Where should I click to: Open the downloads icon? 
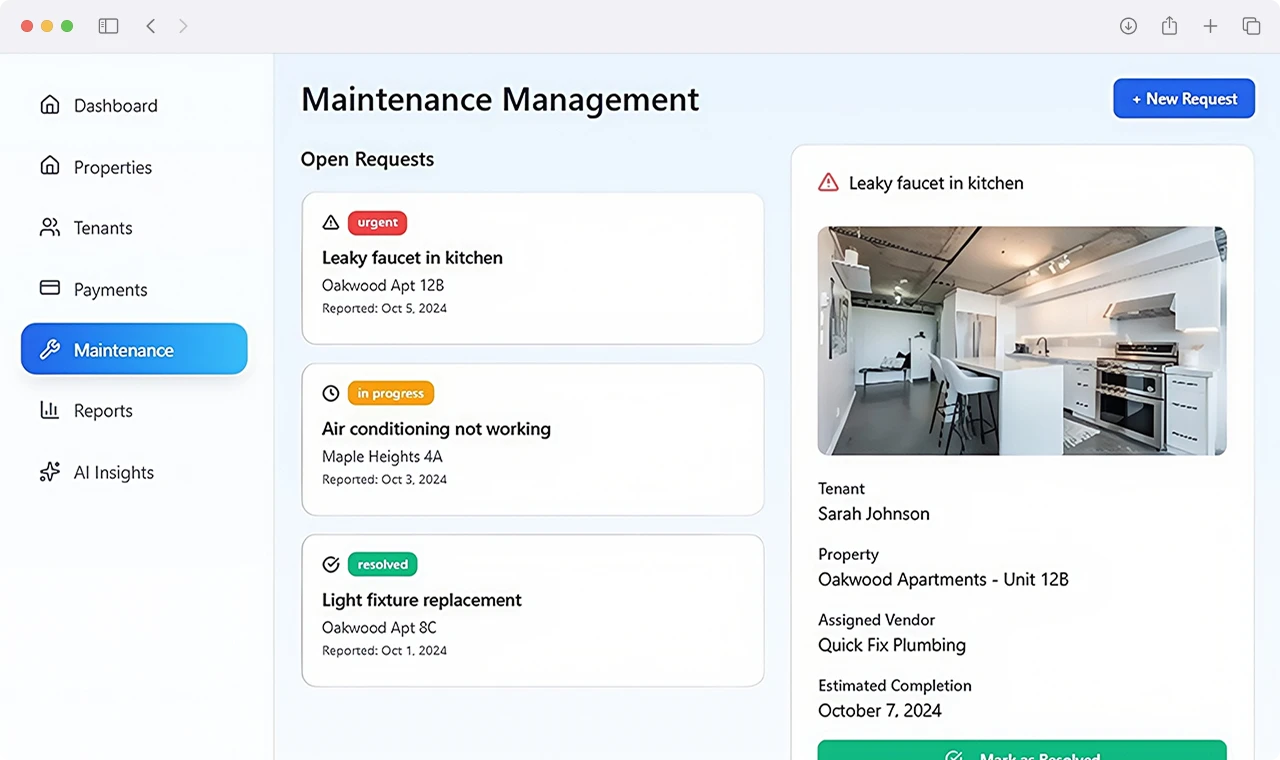coord(1128,26)
